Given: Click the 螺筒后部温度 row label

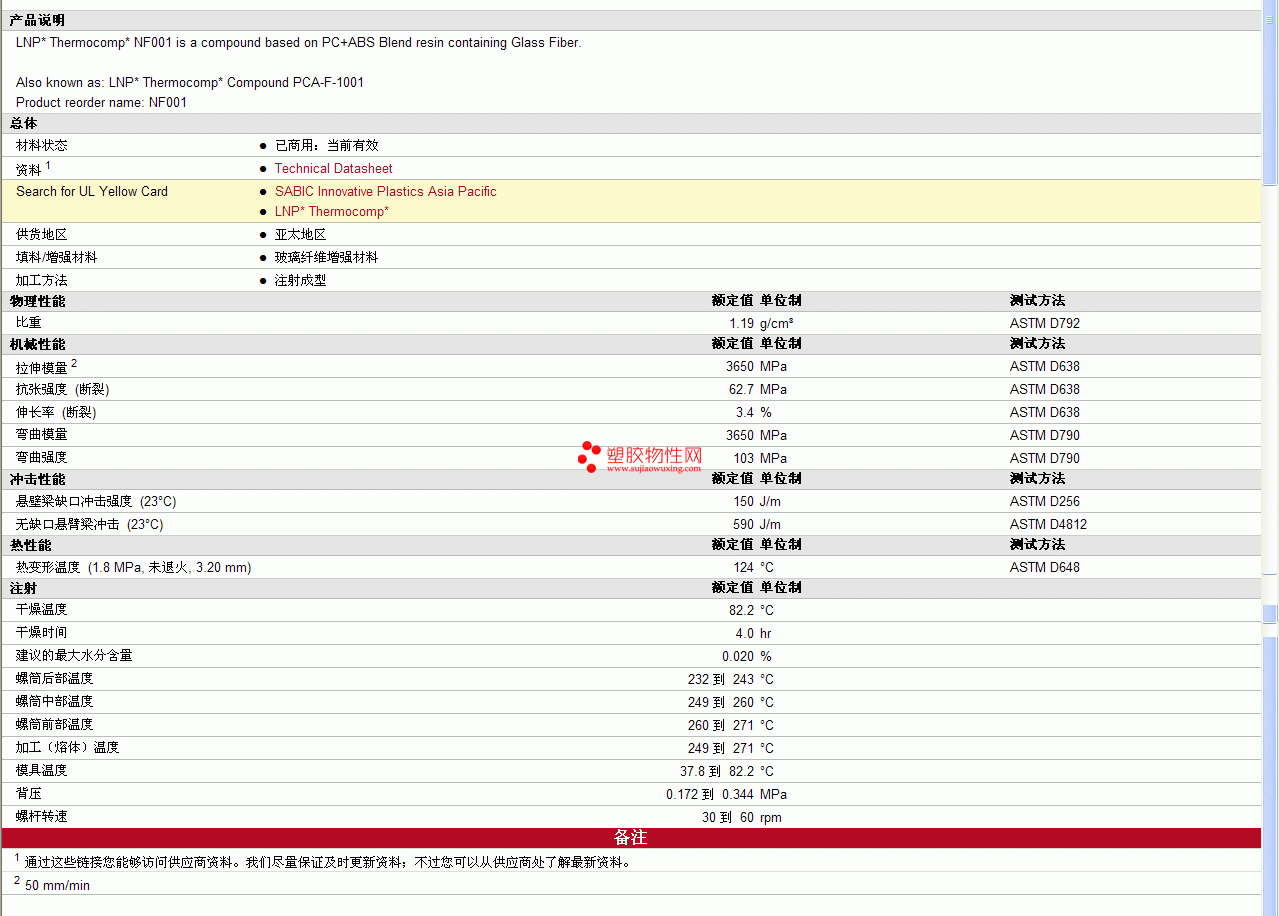Looking at the screenshot, I should coord(55,679).
